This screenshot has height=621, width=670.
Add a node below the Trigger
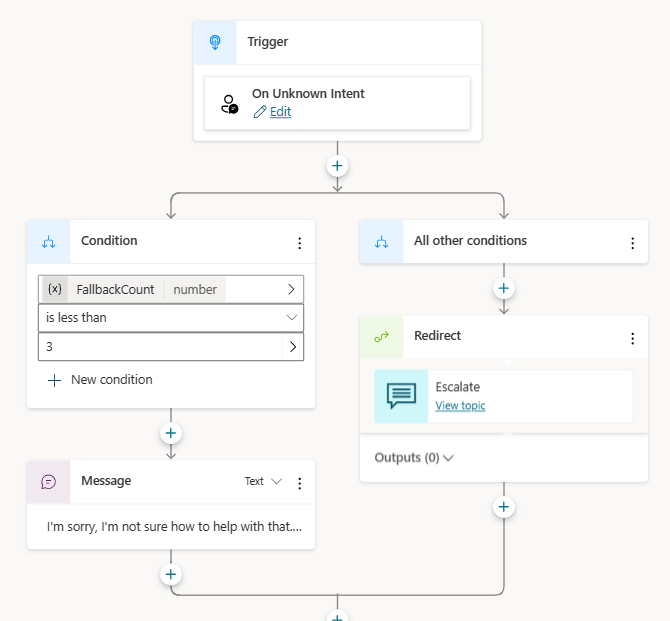(337, 165)
